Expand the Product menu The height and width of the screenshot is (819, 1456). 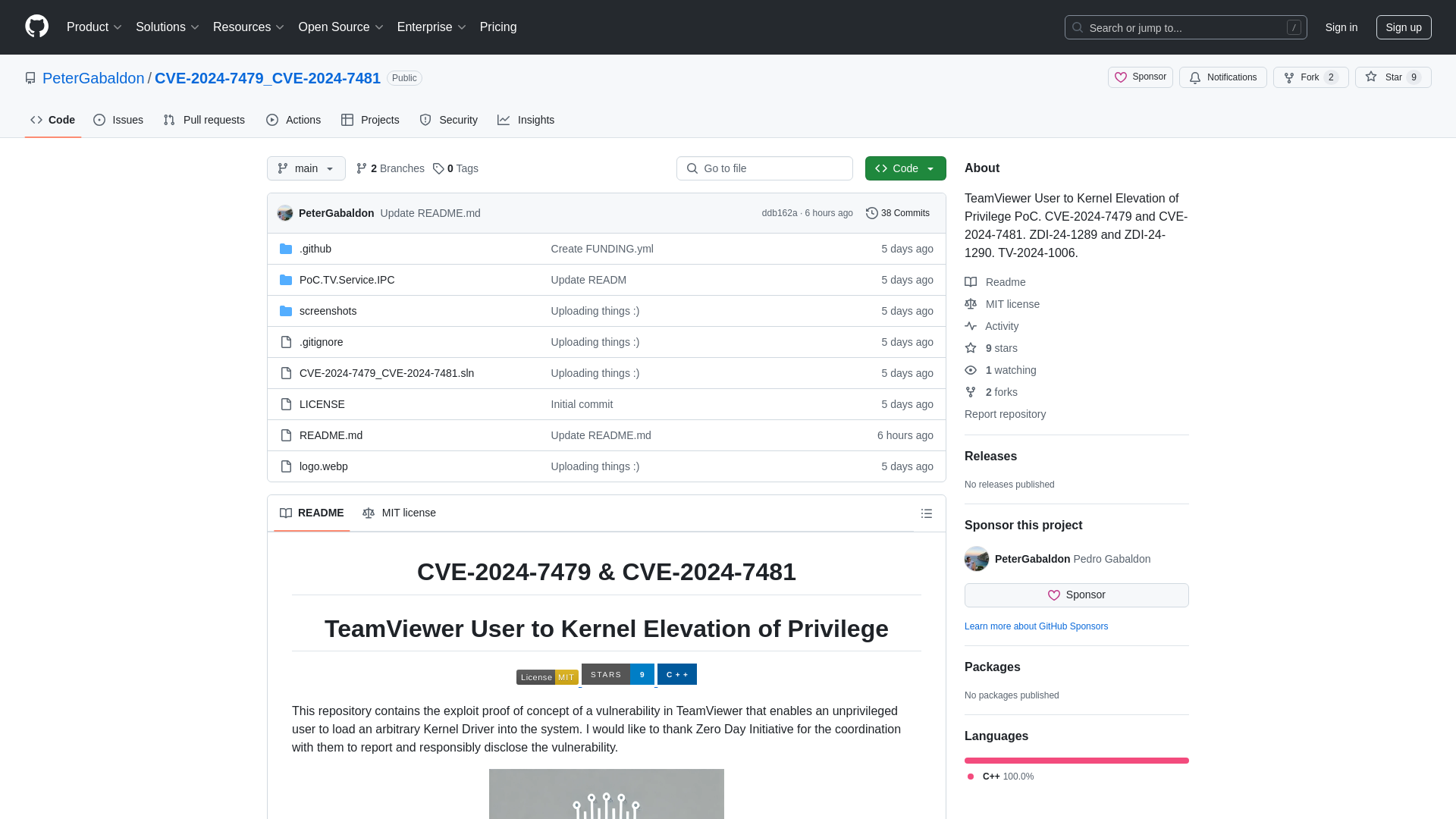[x=94, y=27]
